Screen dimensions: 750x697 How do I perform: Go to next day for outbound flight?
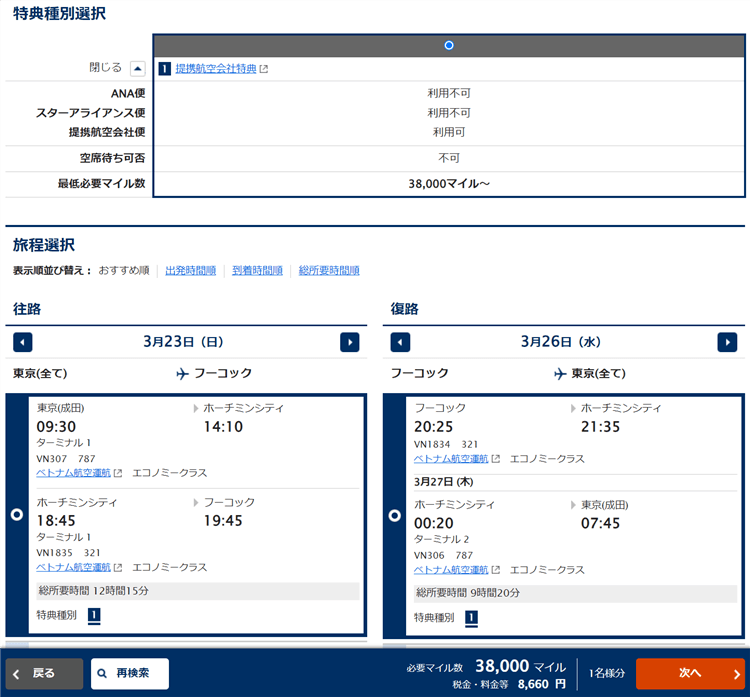point(349,342)
